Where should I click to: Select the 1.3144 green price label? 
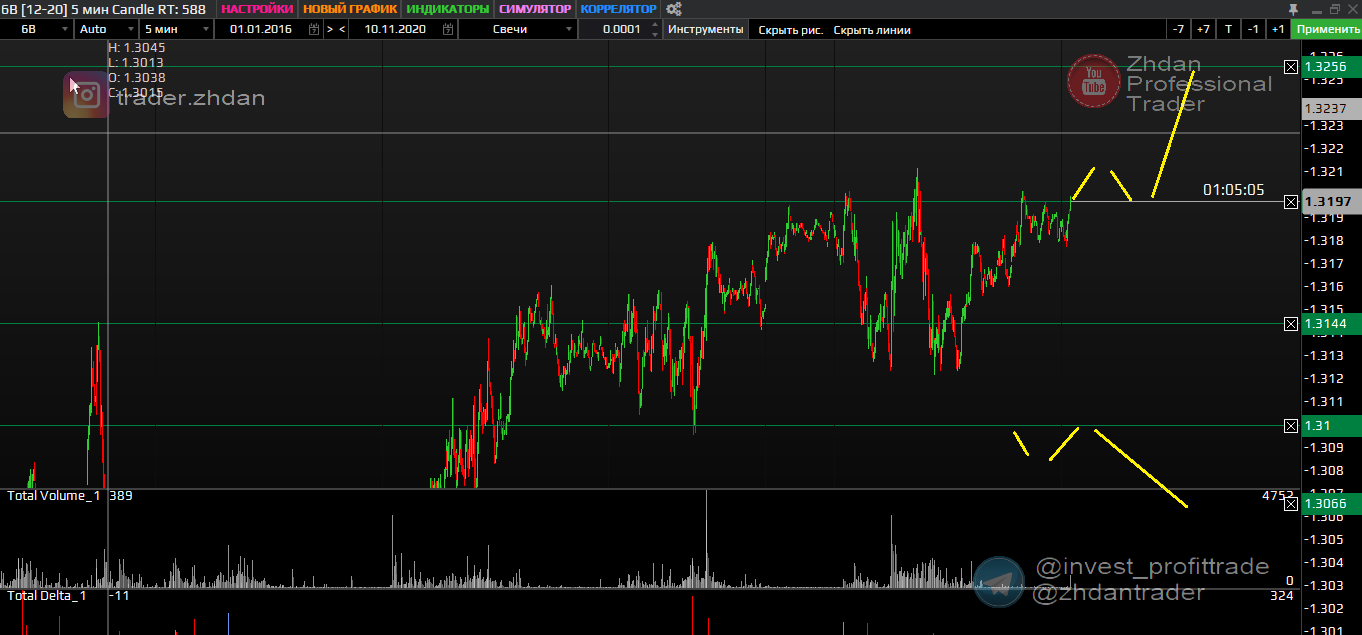(1330, 324)
